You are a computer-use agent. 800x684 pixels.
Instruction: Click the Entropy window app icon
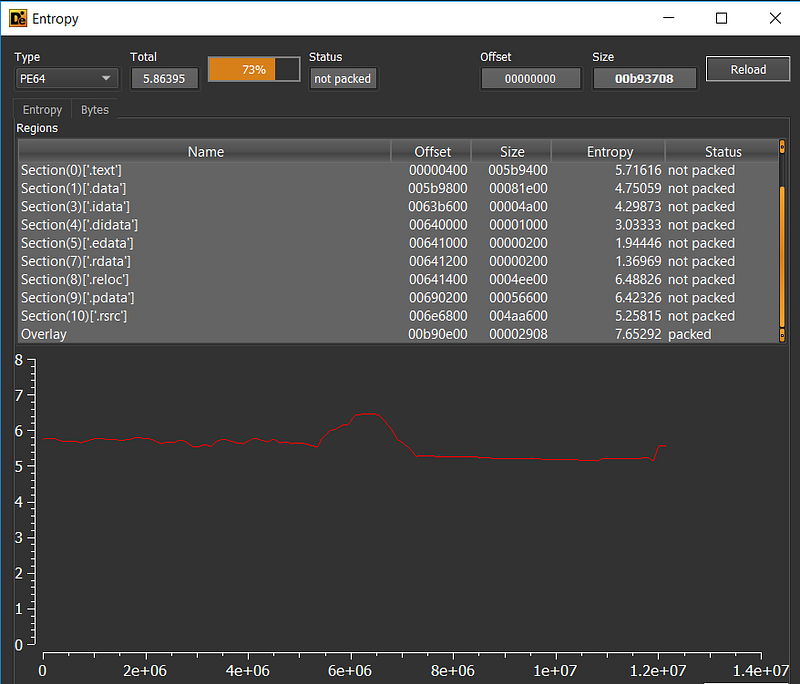coord(18,18)
